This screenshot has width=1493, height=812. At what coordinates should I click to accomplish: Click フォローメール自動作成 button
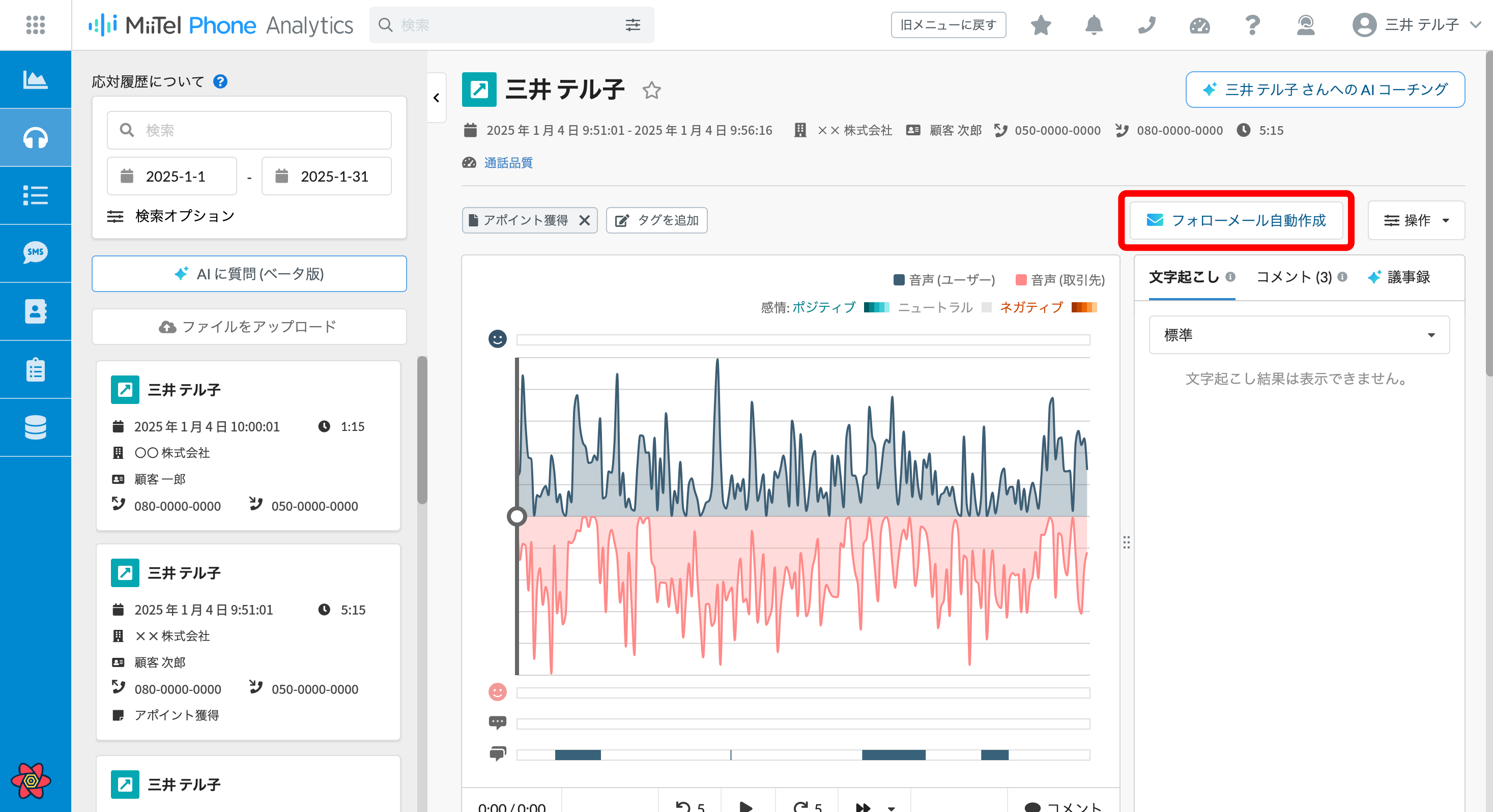(x=1236, y=220)
